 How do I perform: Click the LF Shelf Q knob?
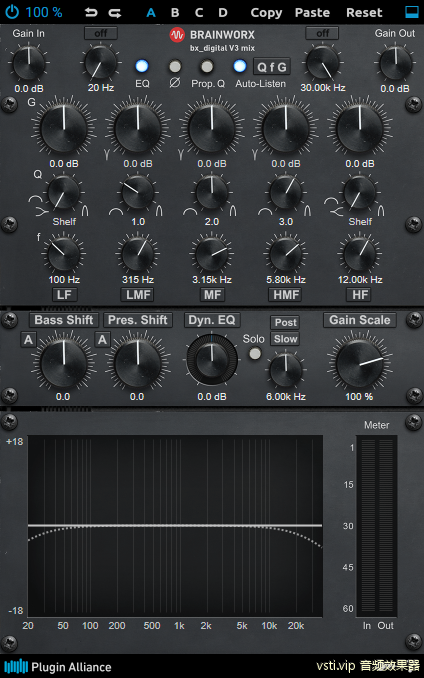pyautogui.click(x=64, y=193)
